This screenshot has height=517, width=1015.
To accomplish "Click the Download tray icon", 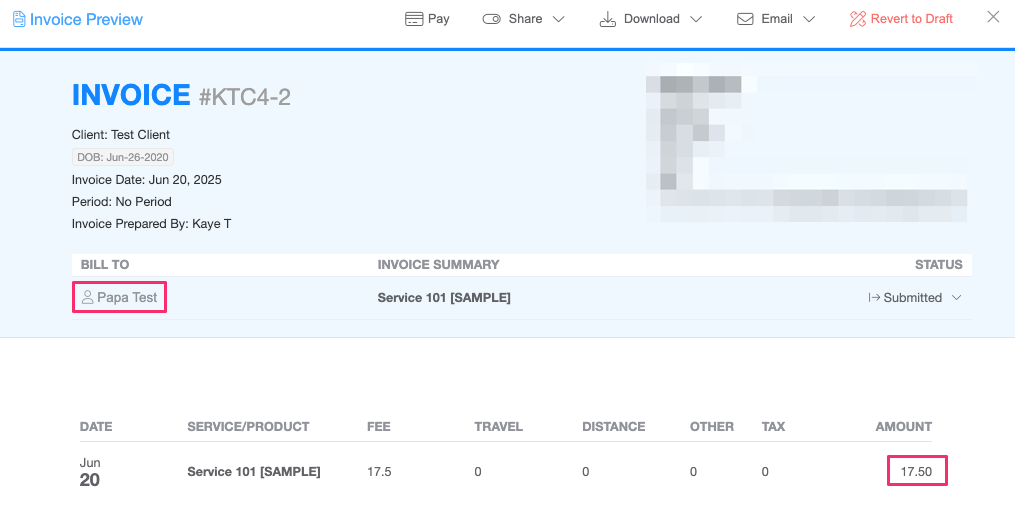I will (607, 19).
